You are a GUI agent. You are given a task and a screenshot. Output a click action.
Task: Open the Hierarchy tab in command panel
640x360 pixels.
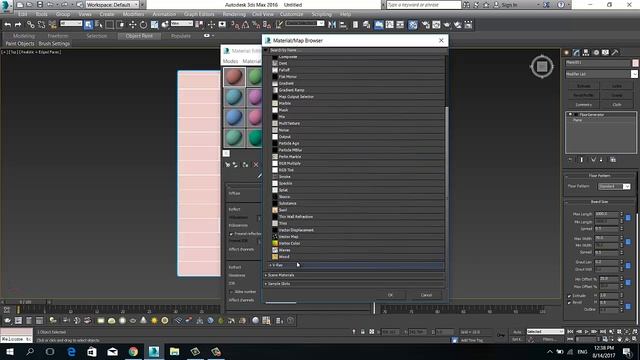586,53
